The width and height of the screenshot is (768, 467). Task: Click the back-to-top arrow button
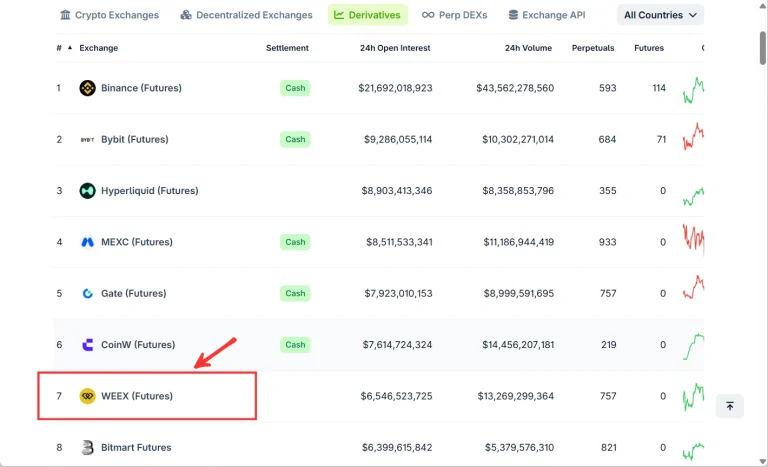729,406
